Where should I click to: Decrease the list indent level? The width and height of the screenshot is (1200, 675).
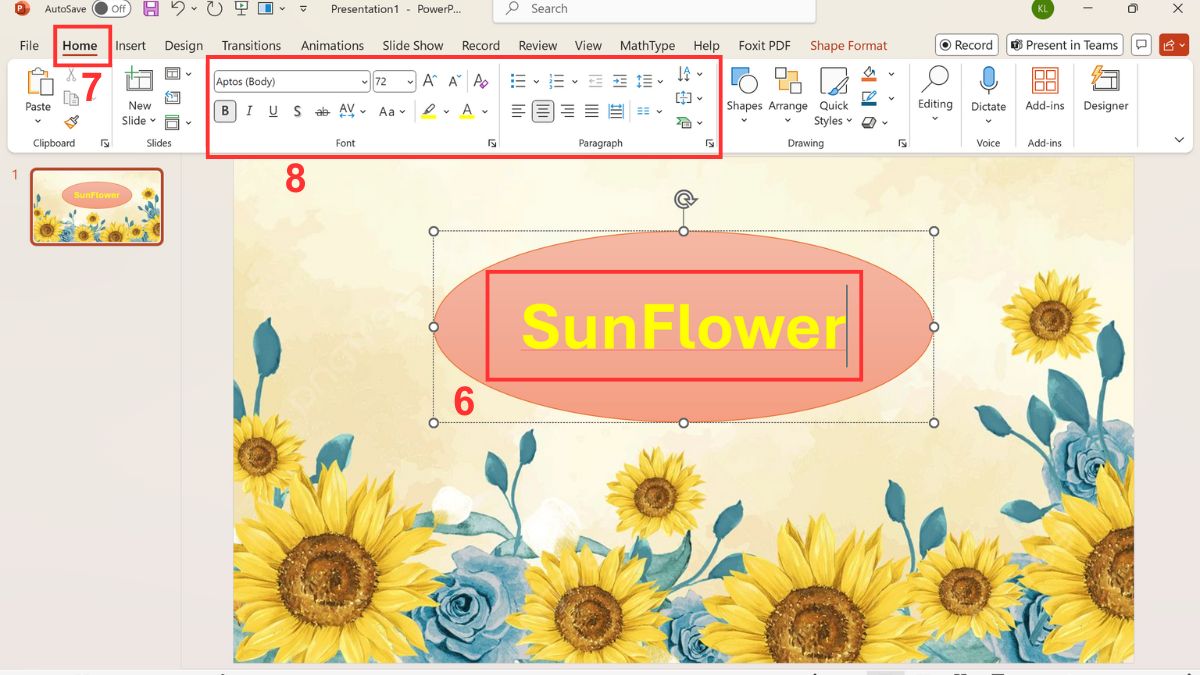(595, 81)
